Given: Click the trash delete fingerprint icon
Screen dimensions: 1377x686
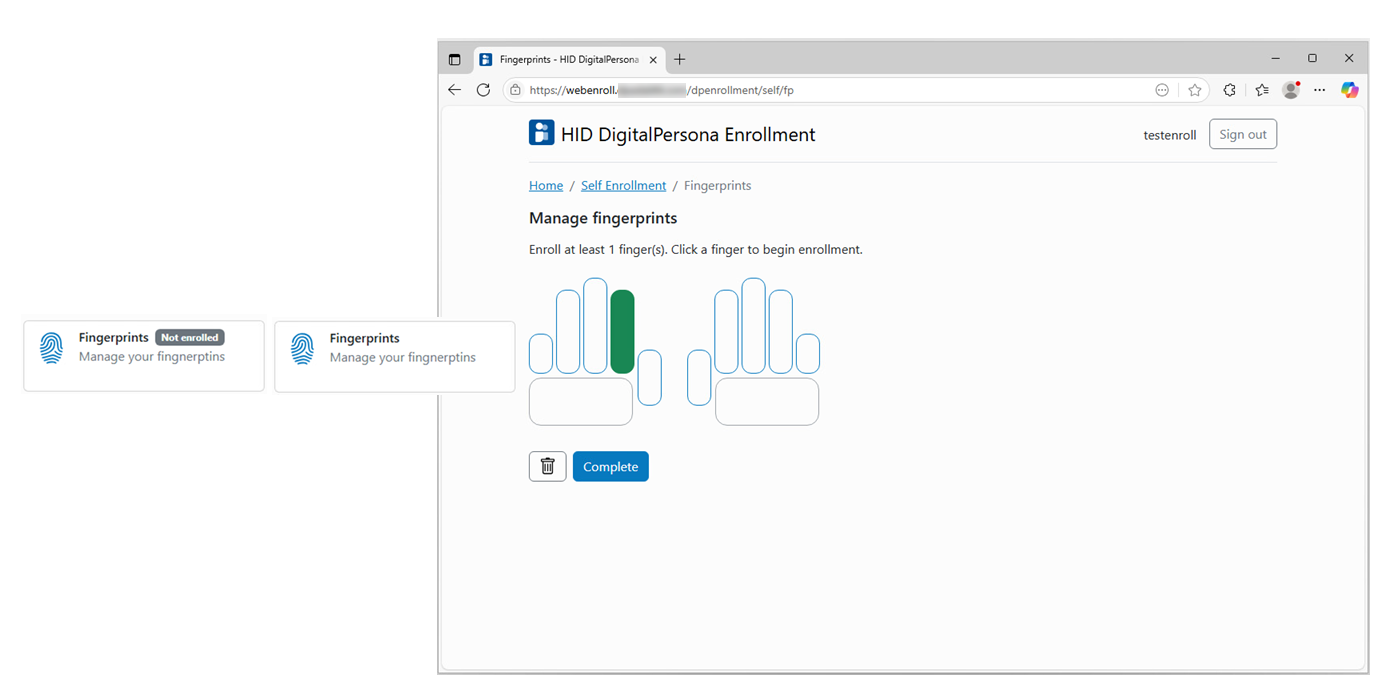Looking at the screenshot, I should (547, 466).
